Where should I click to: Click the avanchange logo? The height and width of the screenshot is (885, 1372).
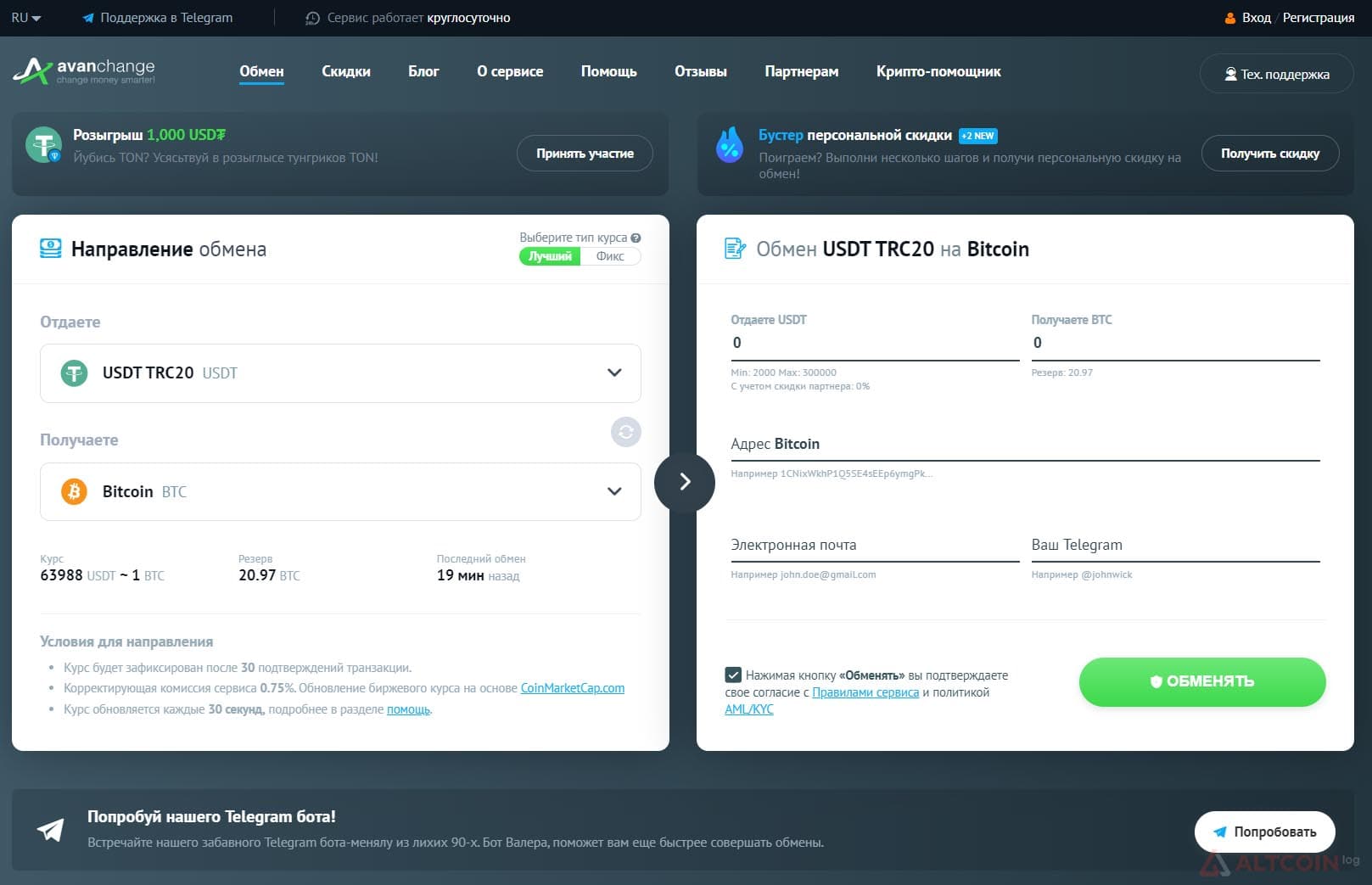click(84, 71)
